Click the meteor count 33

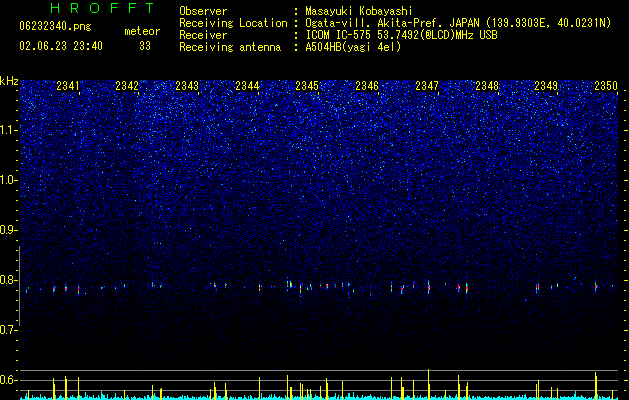(145, 46)
